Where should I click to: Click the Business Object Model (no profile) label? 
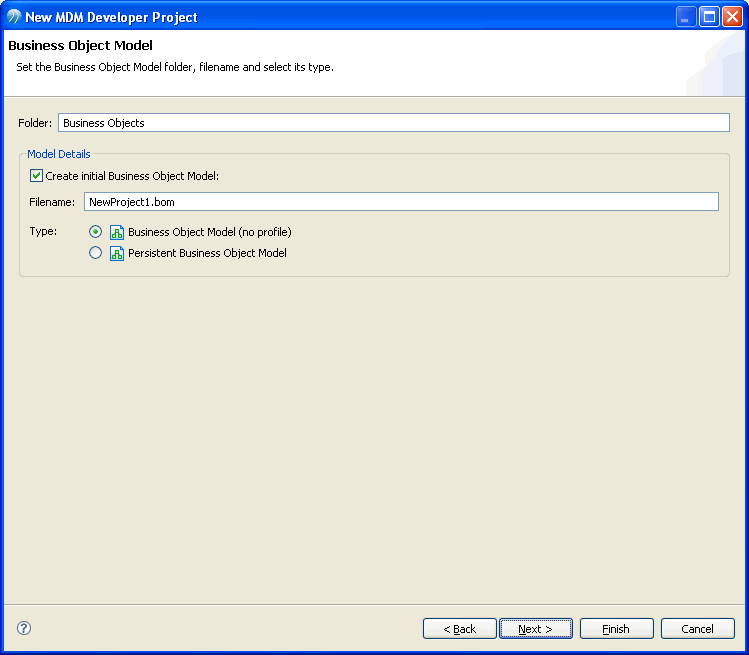(x=210, y=232)
